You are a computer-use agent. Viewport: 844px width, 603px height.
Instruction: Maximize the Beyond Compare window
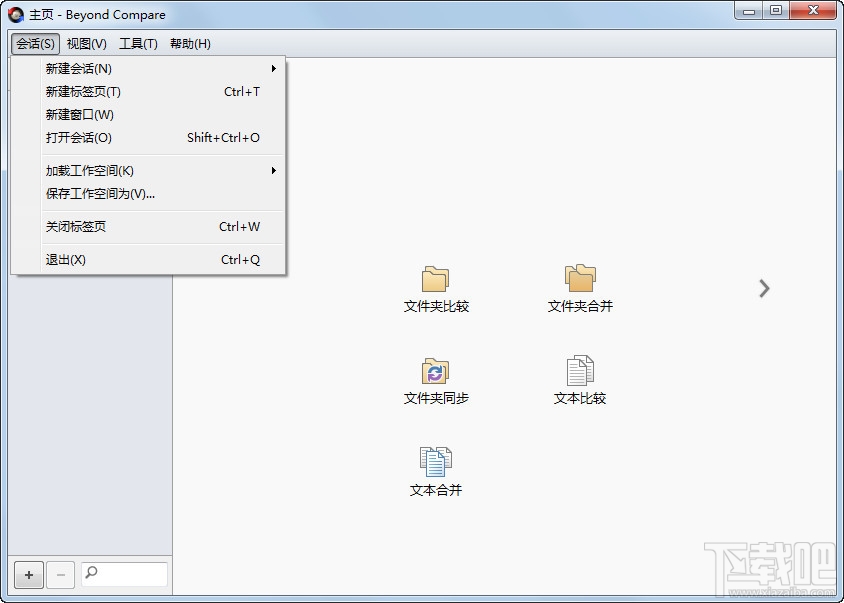(776, 11)
